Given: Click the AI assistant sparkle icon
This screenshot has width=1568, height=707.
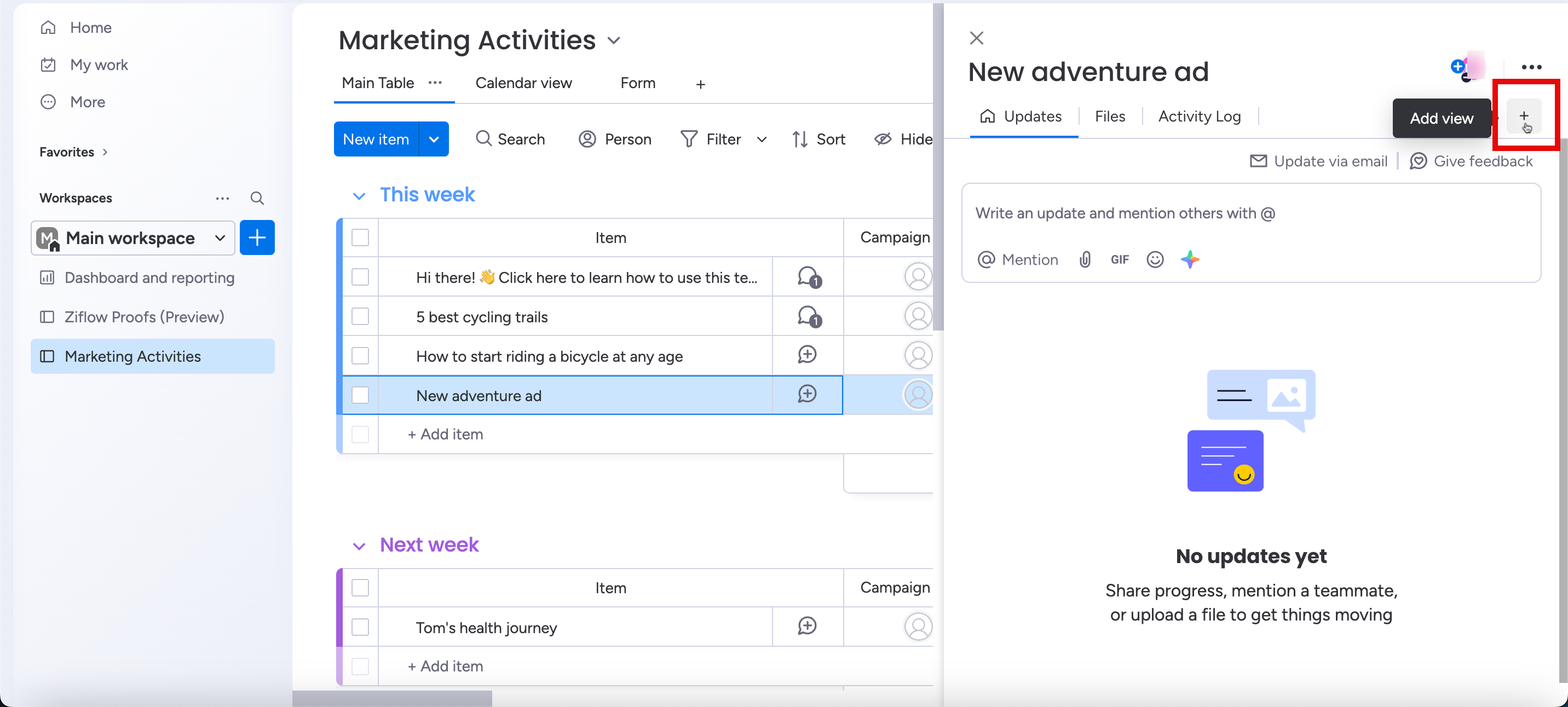Looking at the screenshot, I should [1189, 260].
